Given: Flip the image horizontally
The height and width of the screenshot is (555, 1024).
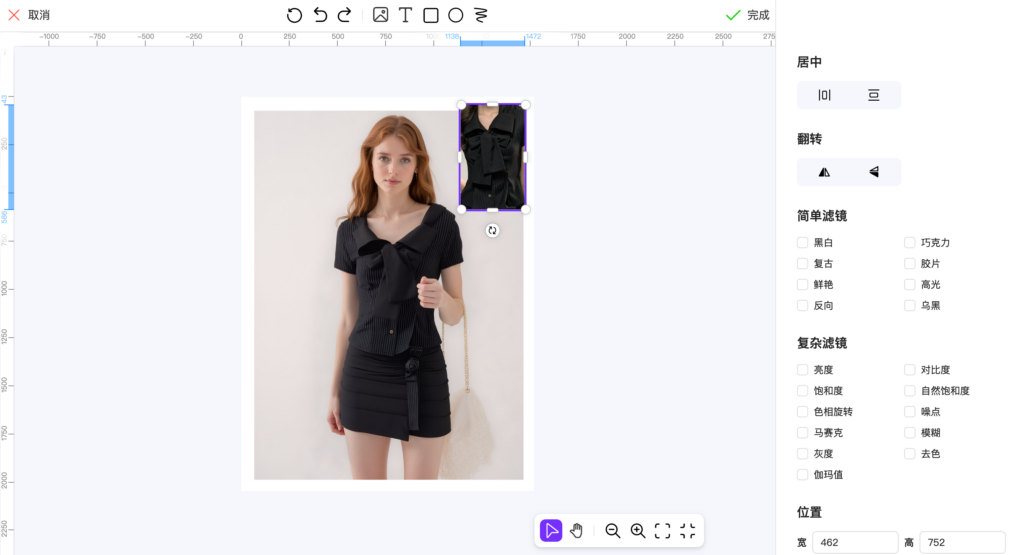Looking at the screenshot, I should click(x=824, y=172).
